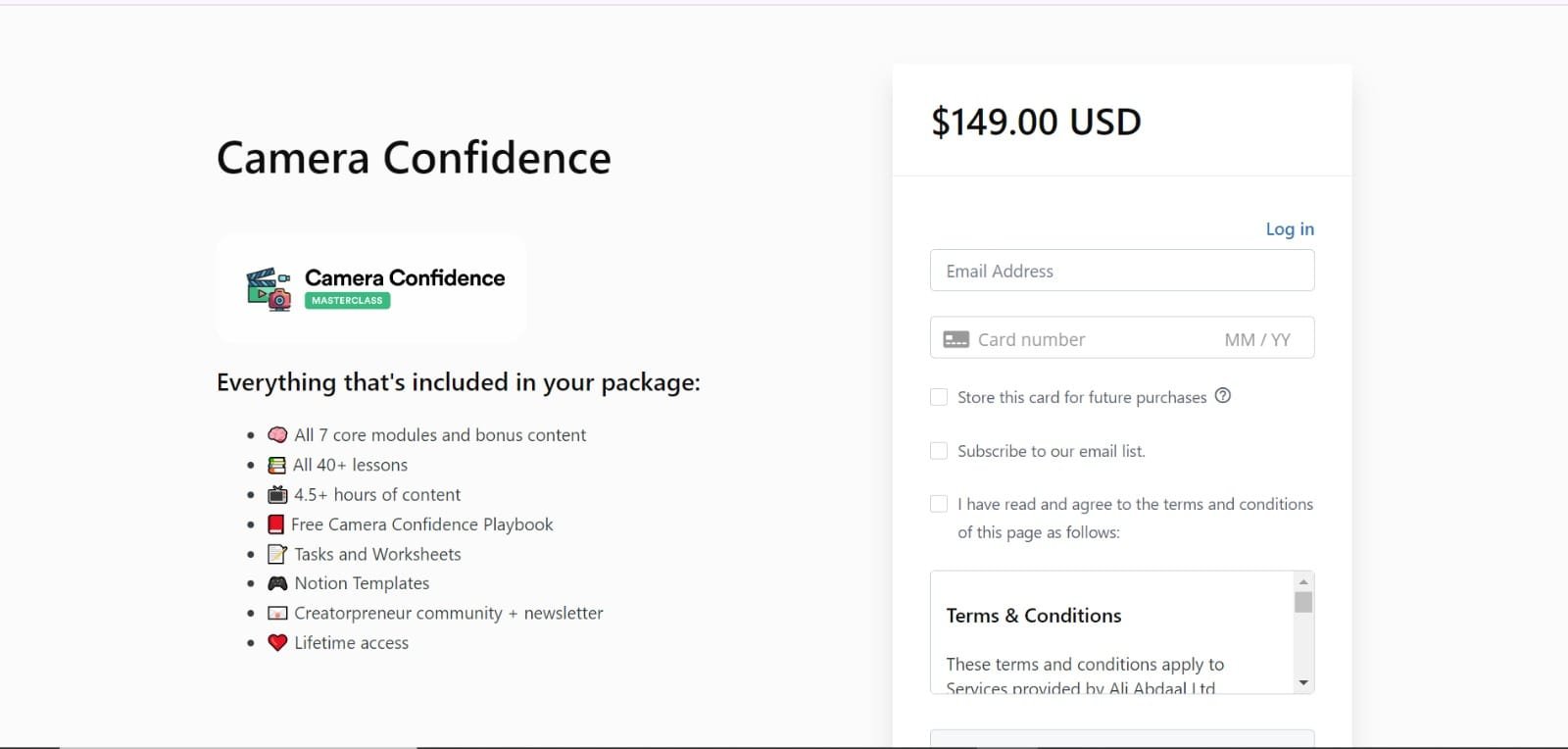Click the Terms box scroll up arrow

point(1303,581)
